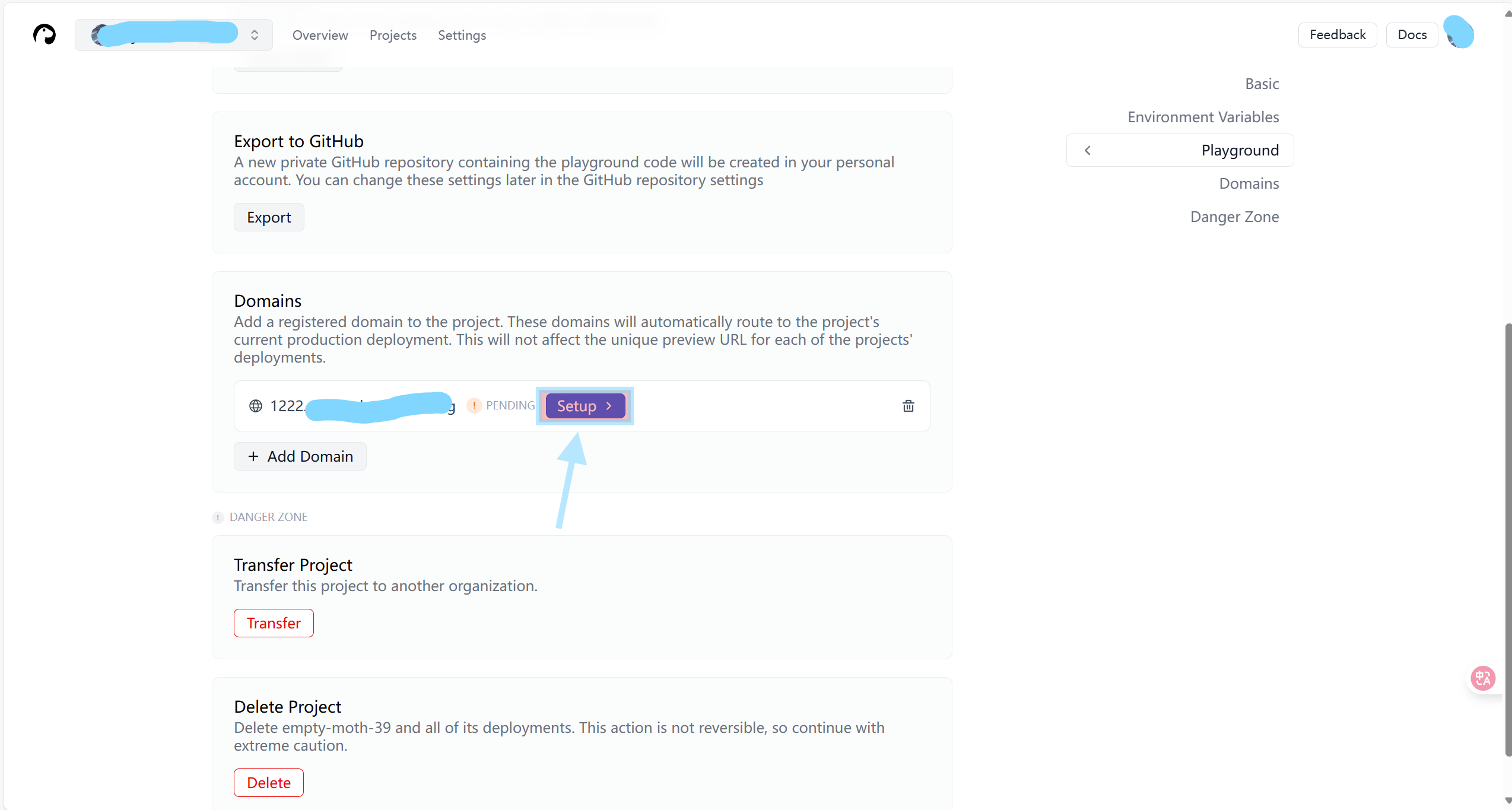1512x810 pixels.
Task: Click the globe icon beside the domain
Action: 256,406
